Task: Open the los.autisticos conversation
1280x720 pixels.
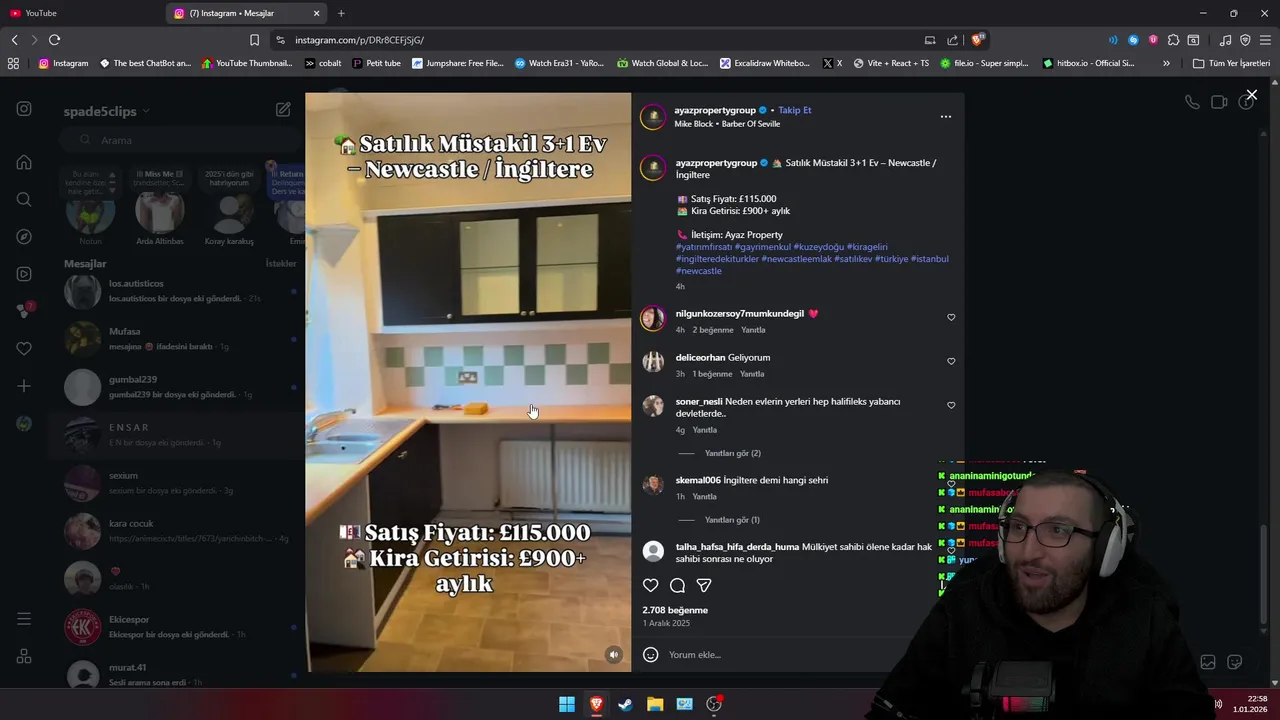Action: 180,291
